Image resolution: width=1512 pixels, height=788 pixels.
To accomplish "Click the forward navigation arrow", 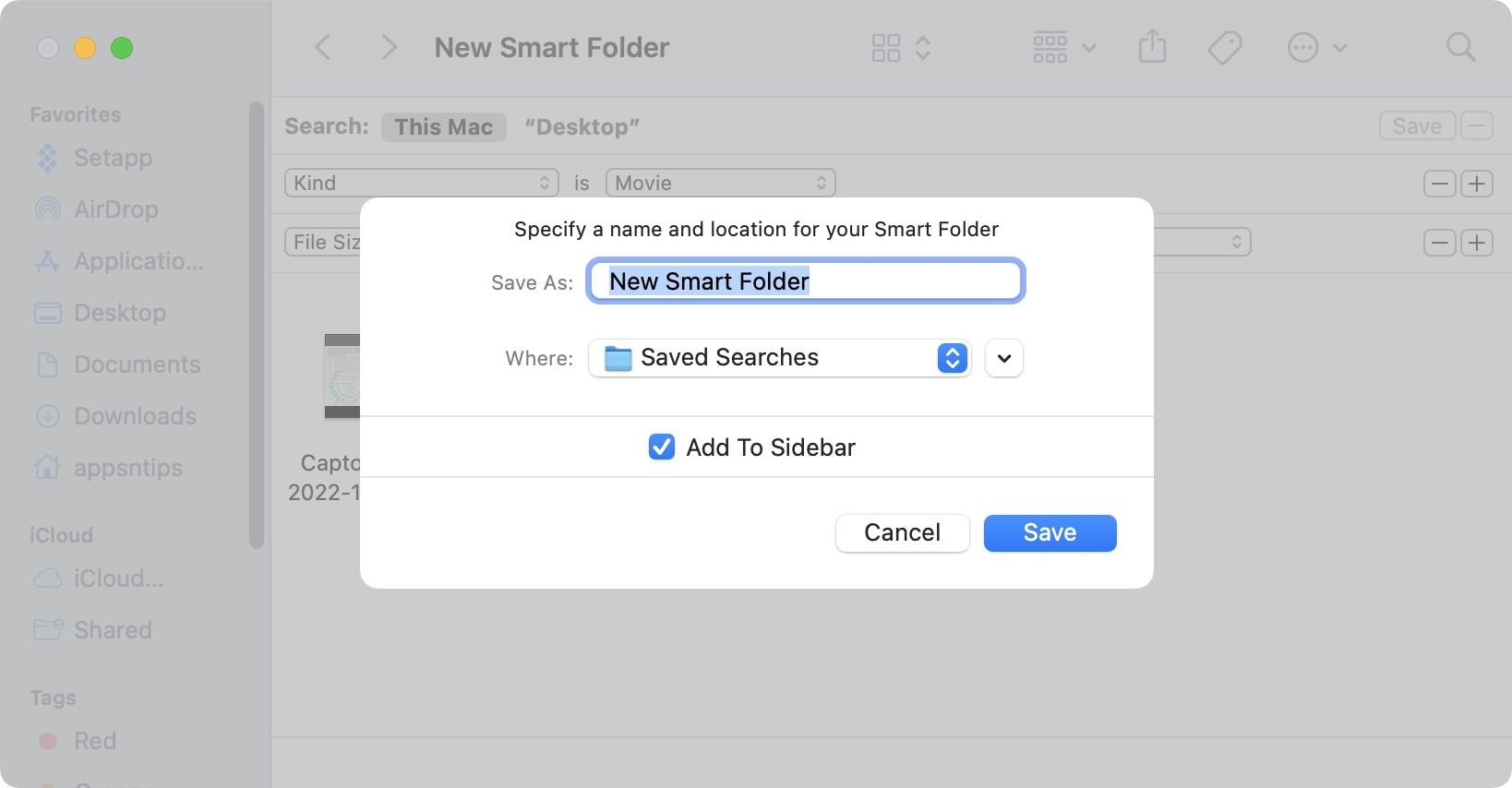I will click(389, 47).
